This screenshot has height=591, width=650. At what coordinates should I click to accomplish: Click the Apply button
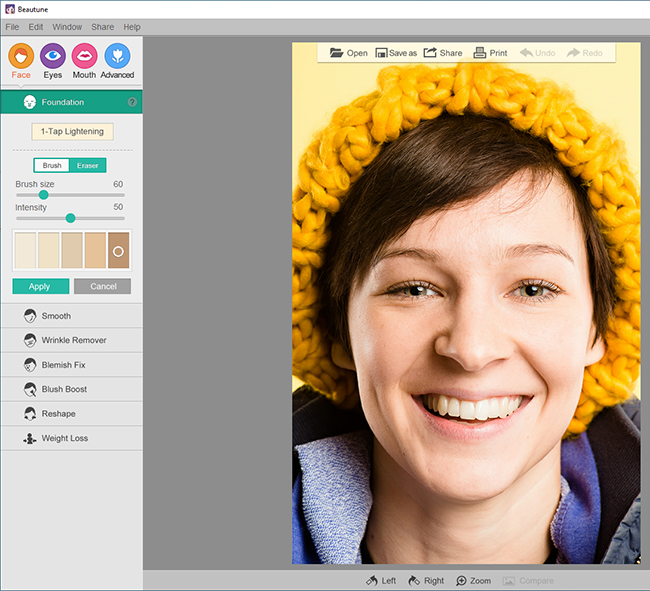pos(40,286)
